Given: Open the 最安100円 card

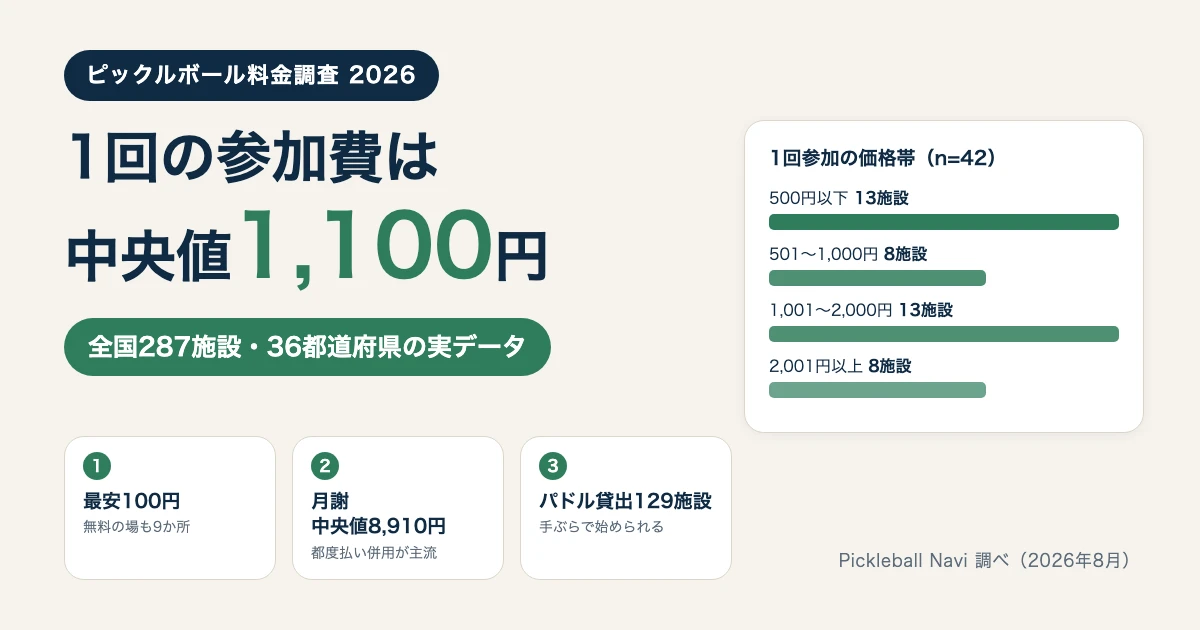Looking at the screenshot, I should coord(170,508).
